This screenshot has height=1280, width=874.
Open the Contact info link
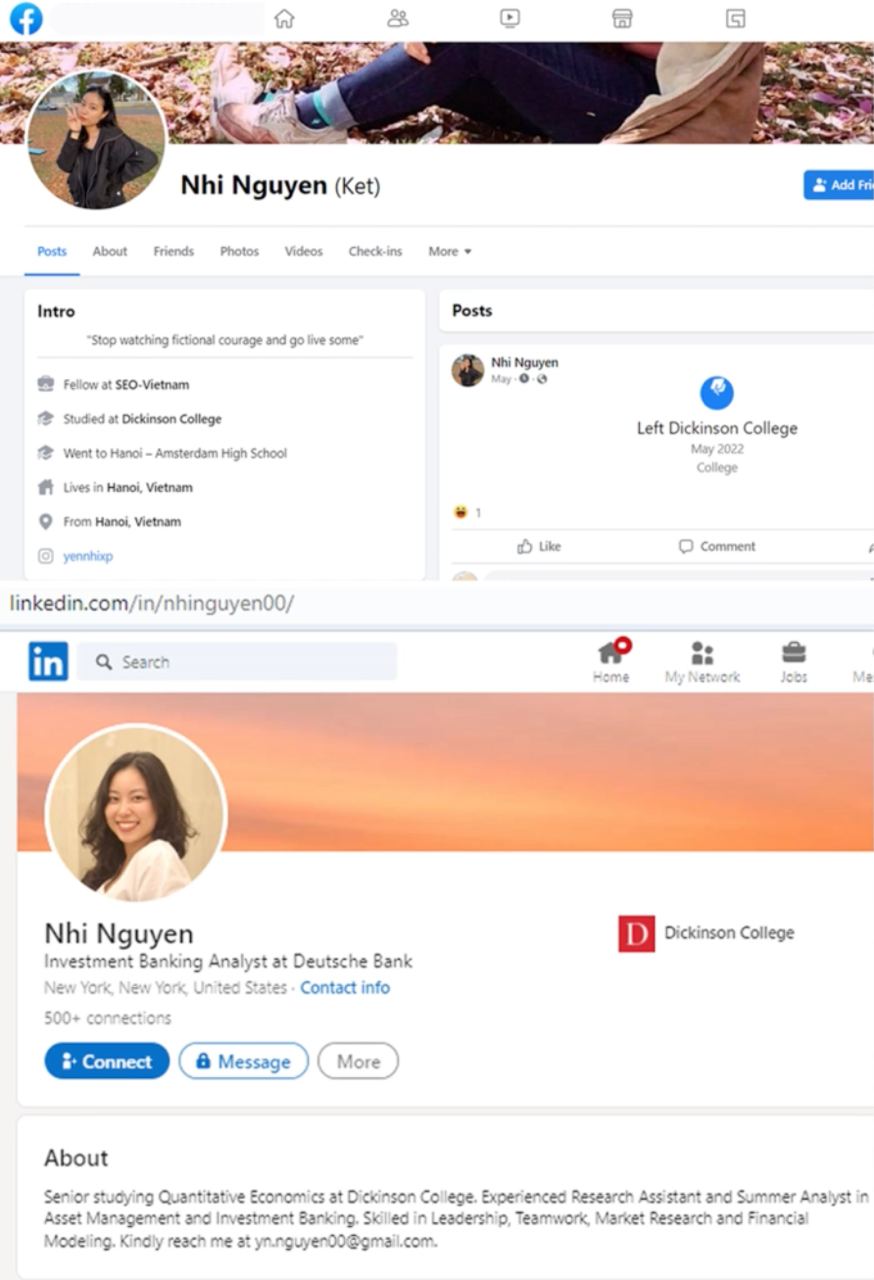point(345,987)
